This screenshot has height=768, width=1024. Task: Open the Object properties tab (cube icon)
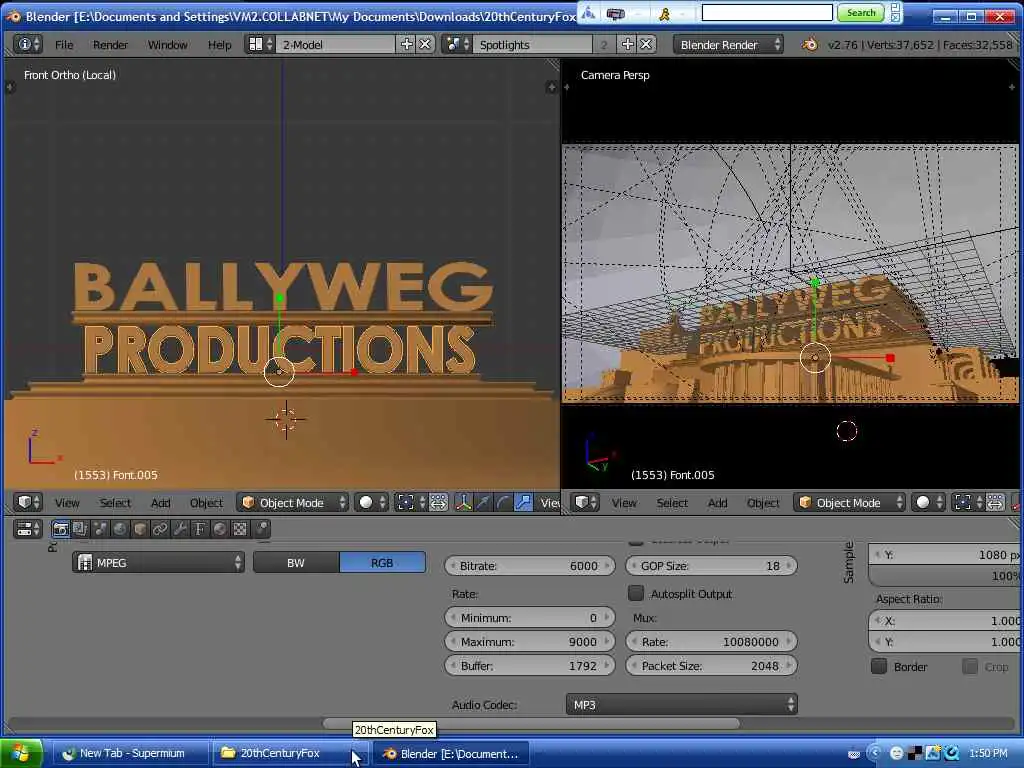[140, 529]
